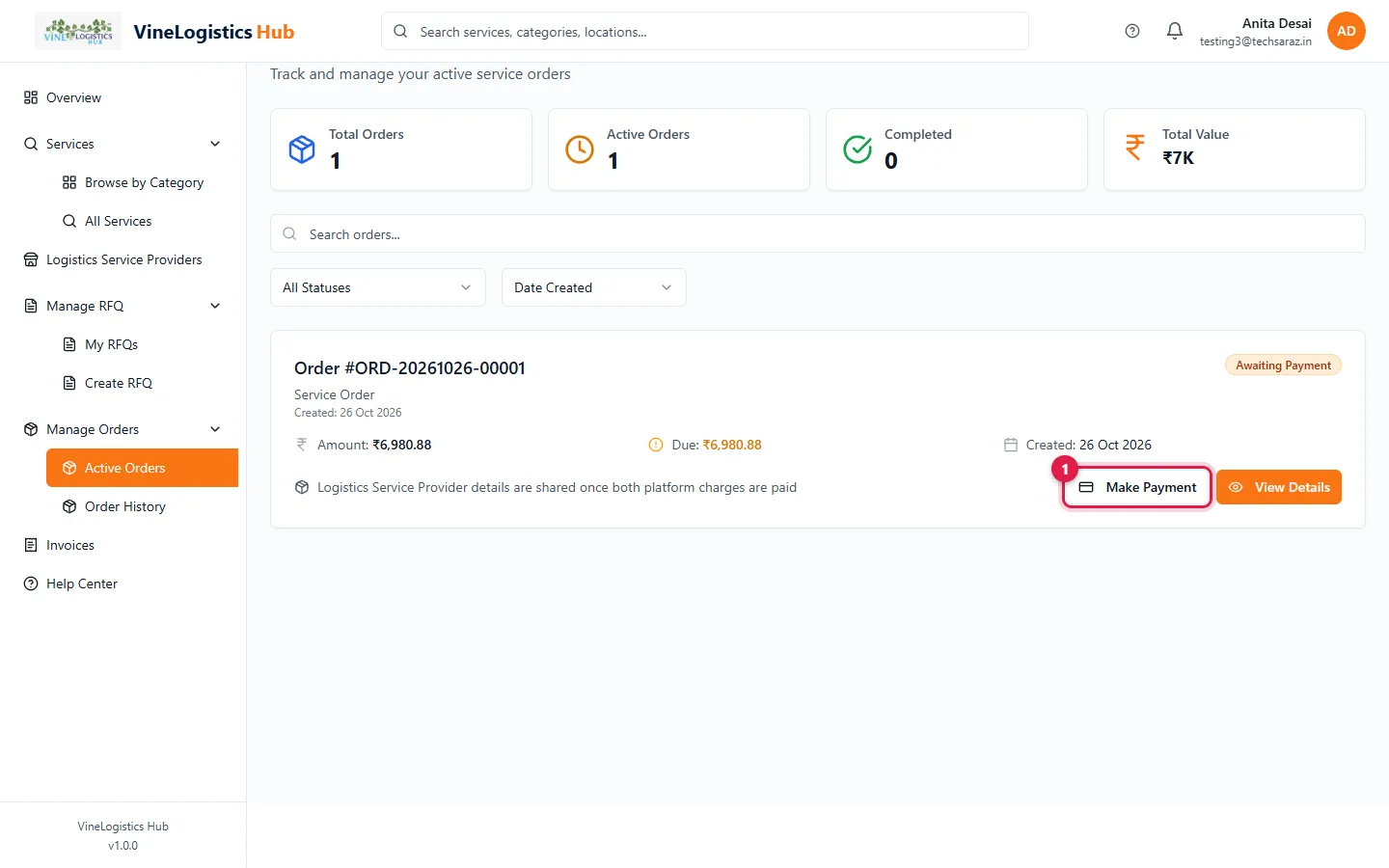Click the package icon beside provider details note
This screenshot has height=868, width=1389.
302,487
